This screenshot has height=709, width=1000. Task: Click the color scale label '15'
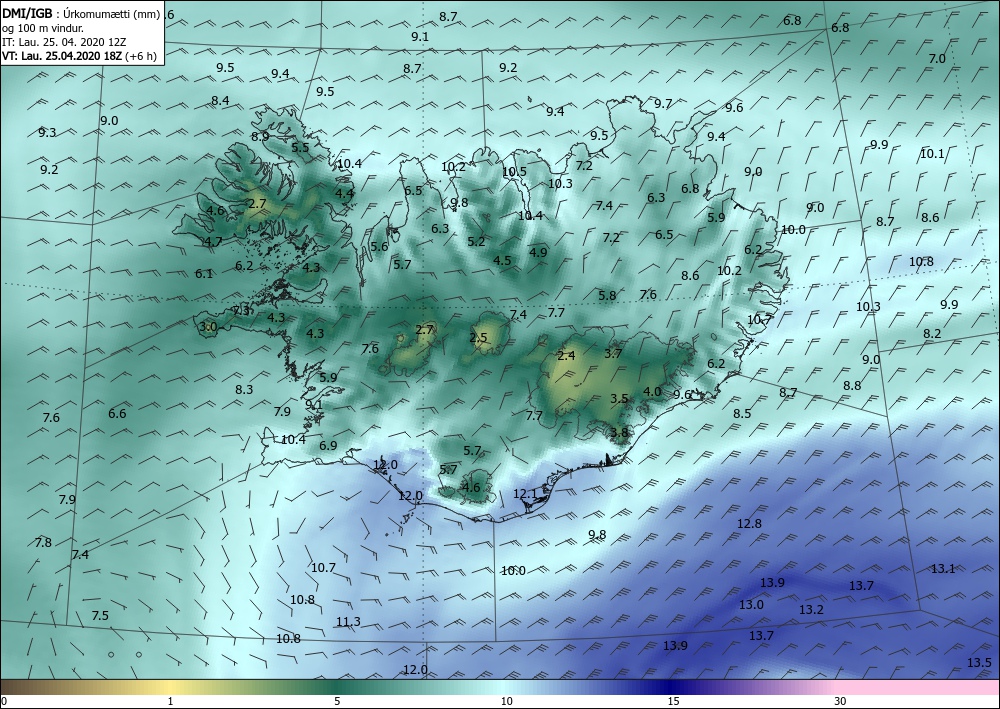(673, 702)
